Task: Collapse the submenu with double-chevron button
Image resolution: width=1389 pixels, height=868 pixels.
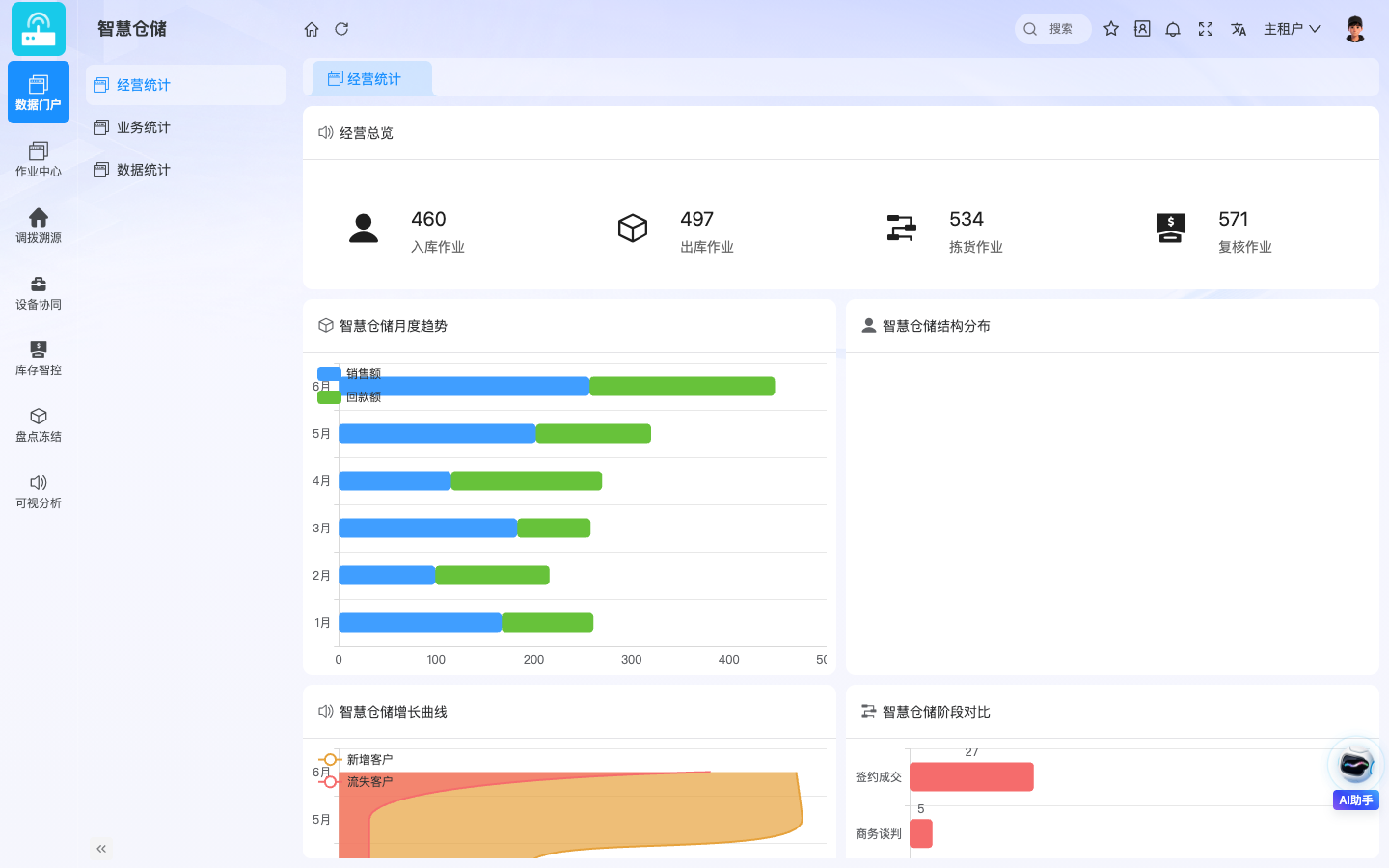Action: (x=101, y=849)
